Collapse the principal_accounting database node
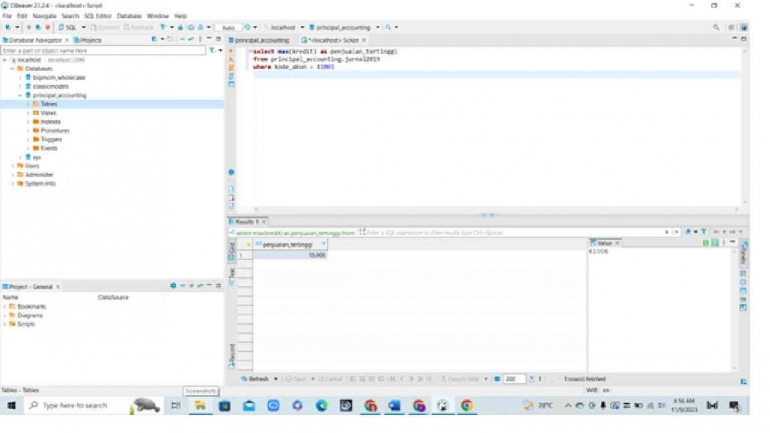Image resolution: width=770 pixels, height=433 pixels. (21, 95)
